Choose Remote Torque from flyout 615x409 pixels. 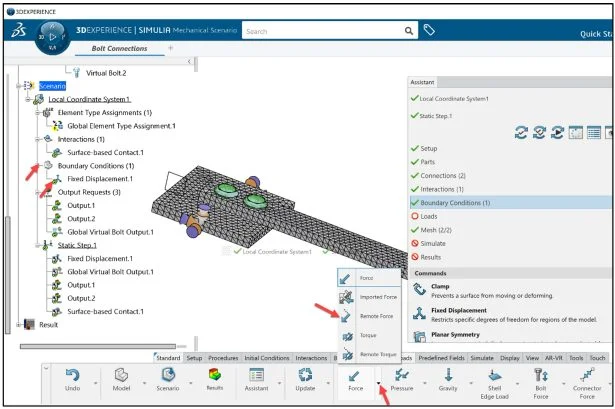click(x=369, y=354)
